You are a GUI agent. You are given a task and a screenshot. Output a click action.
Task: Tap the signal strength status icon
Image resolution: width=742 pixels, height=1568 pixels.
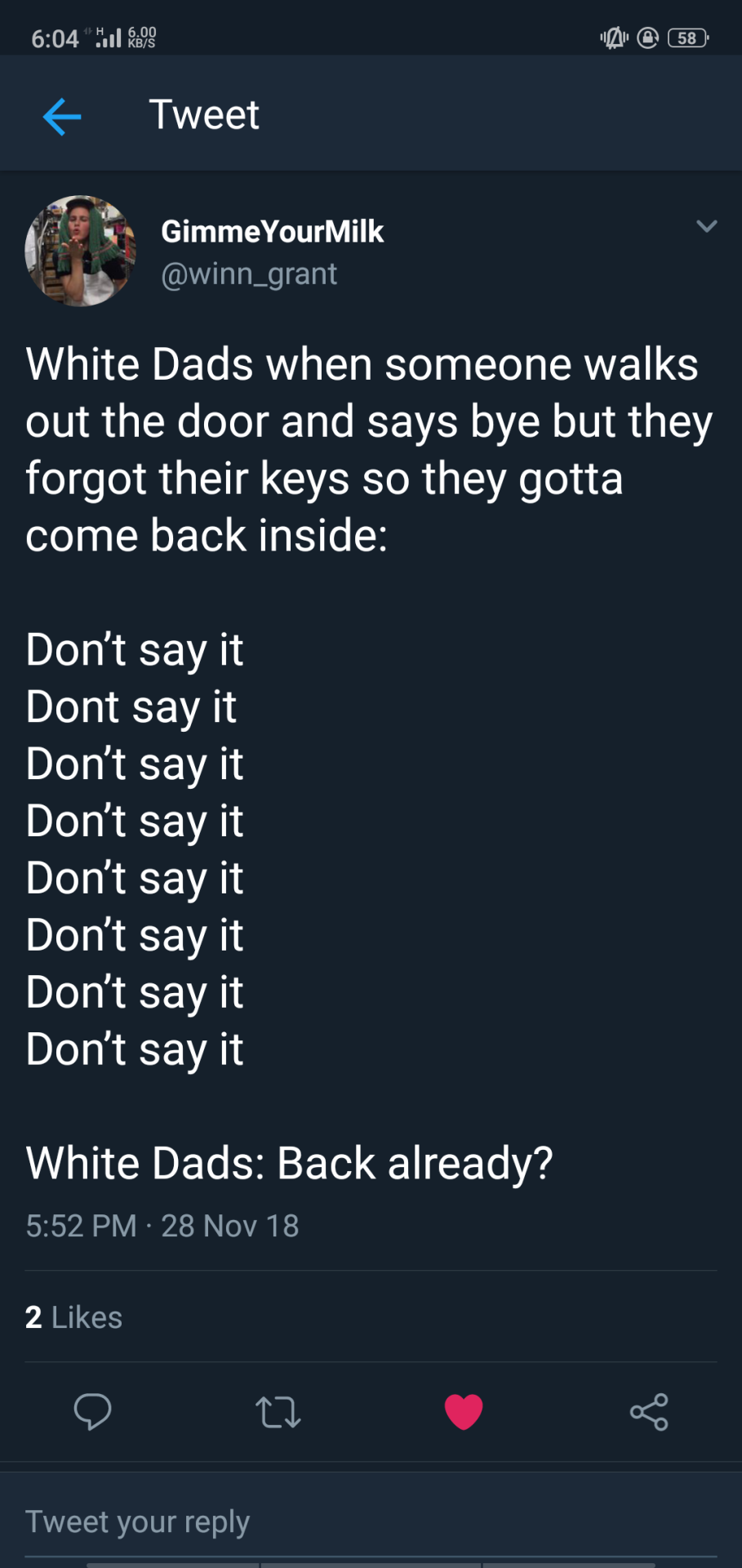click(x=107, y=38)
